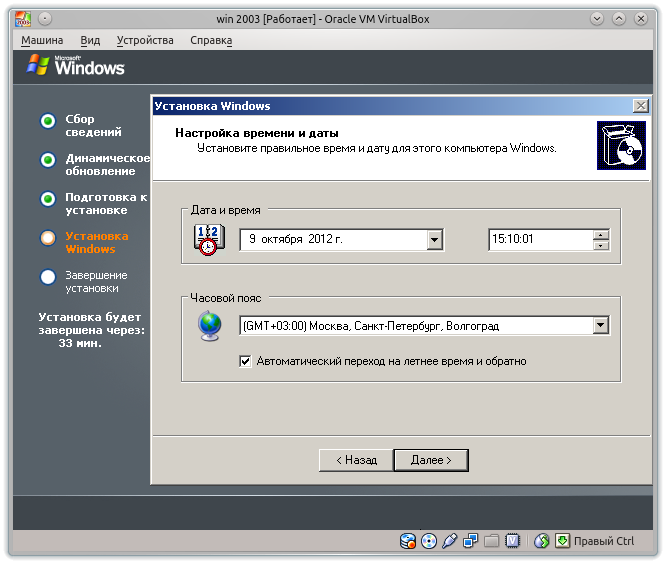666x564 pixels.
Task: Uncheck automatic daylight saving time checkbox
Action: coord(245,361)
